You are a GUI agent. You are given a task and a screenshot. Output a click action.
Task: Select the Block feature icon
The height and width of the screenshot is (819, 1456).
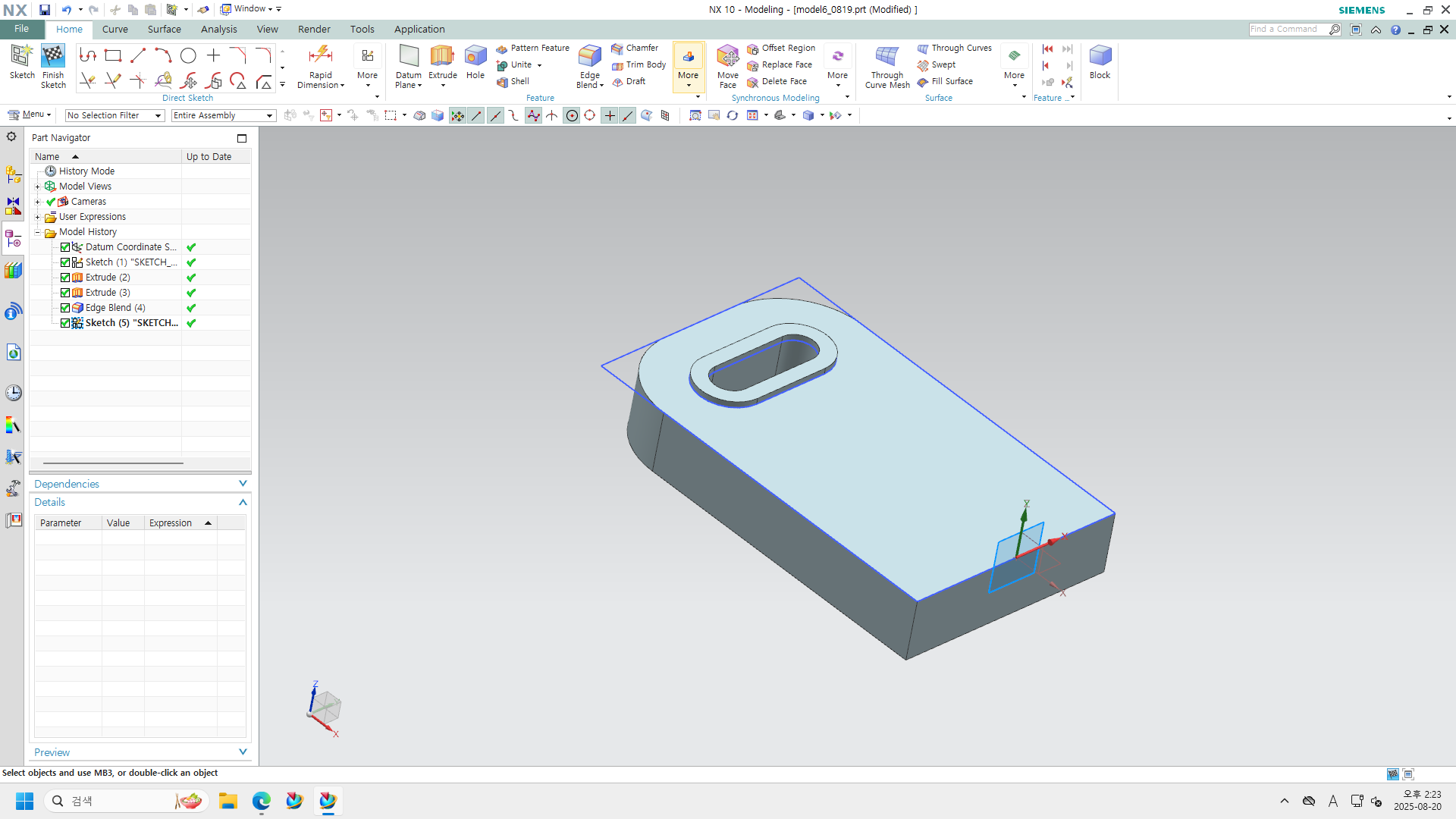tap(1100, 57)
